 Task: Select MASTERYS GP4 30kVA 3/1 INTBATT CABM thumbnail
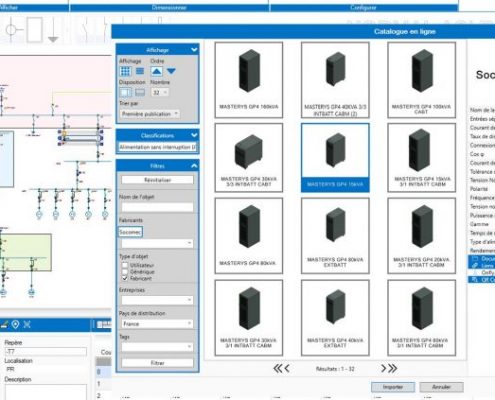point(249,318)
